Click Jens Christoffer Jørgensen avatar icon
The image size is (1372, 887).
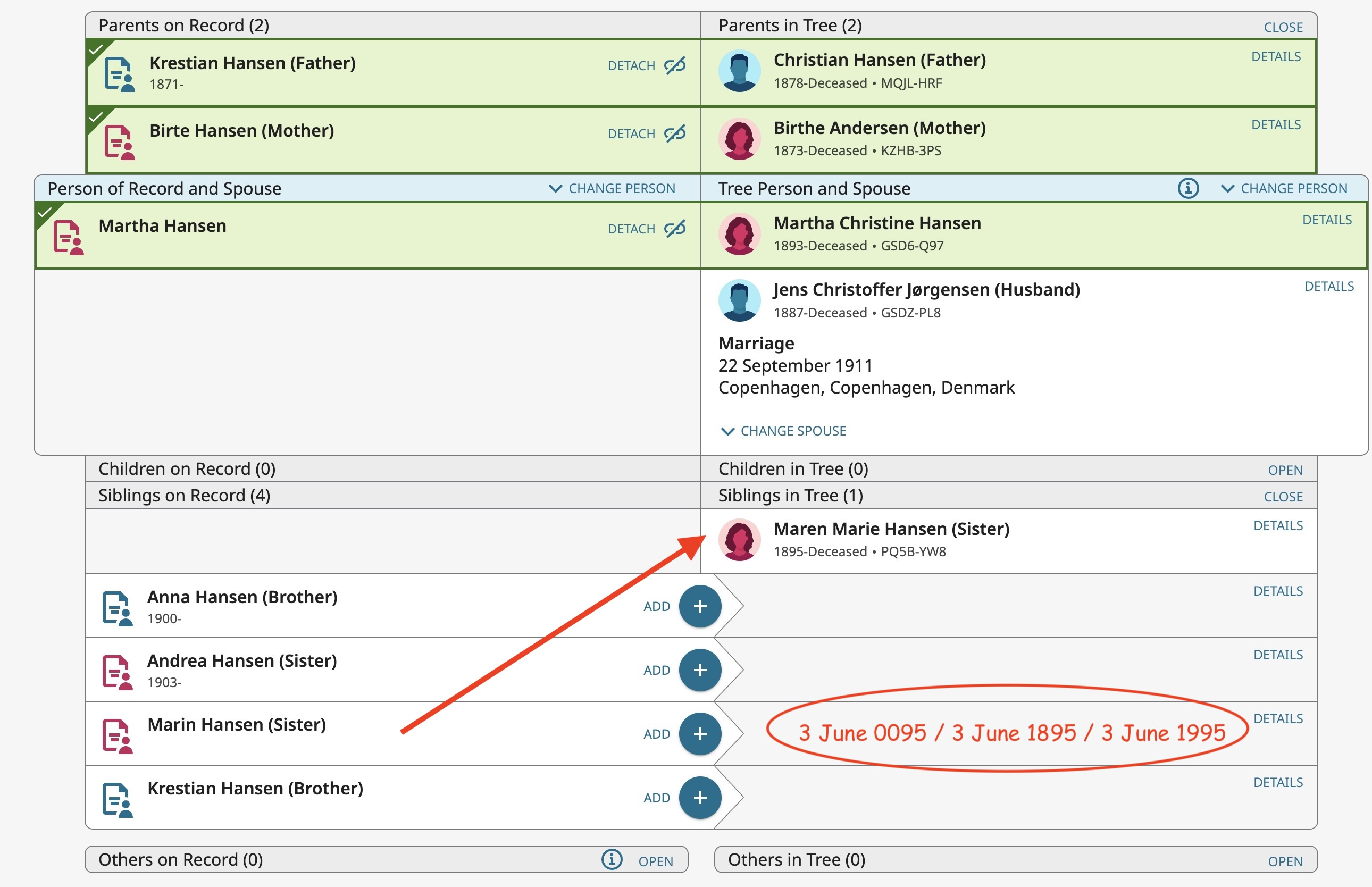click(739, 300)
